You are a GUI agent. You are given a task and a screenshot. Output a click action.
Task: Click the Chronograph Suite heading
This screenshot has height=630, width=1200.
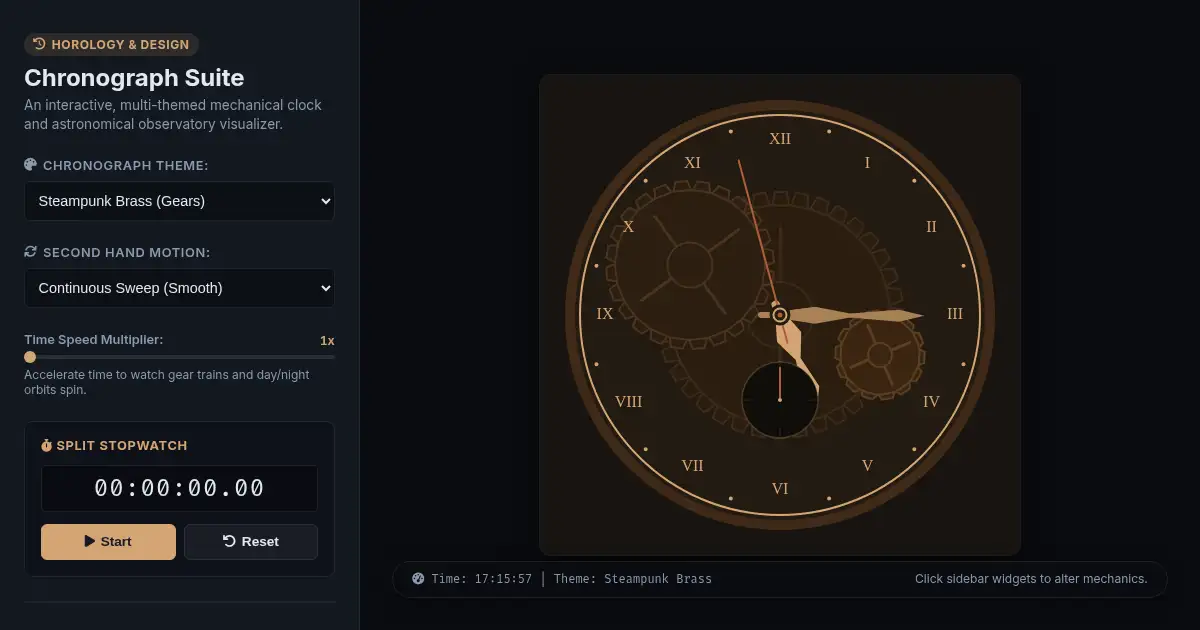click(134, 78)
